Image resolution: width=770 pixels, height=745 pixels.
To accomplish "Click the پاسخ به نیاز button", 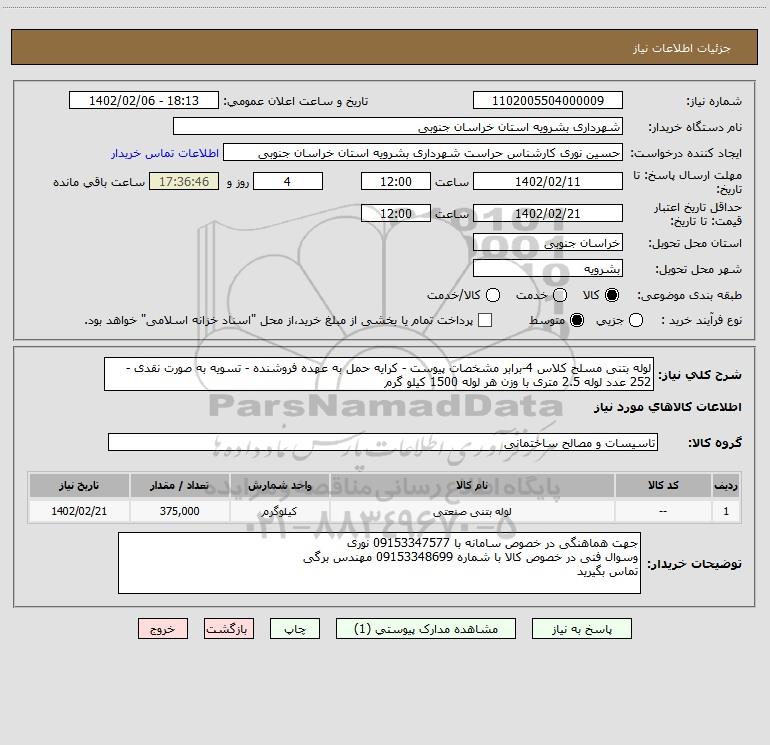I will click(x=581, y=629).
